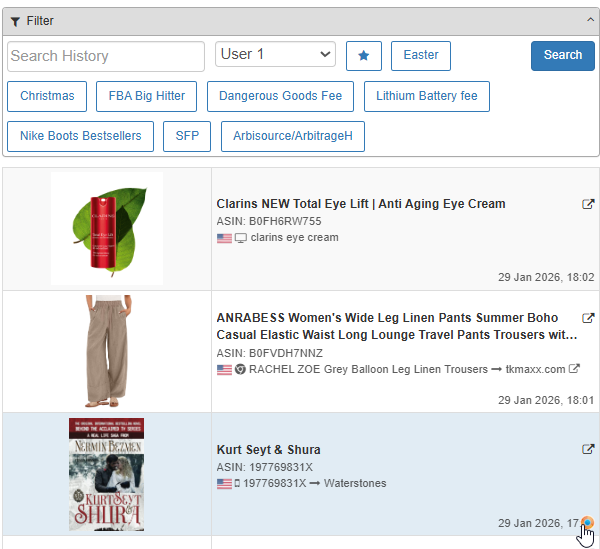Select the Dangerous Goods Fee tag
This screenshot has height=549, width=600.
coord(280,96)
